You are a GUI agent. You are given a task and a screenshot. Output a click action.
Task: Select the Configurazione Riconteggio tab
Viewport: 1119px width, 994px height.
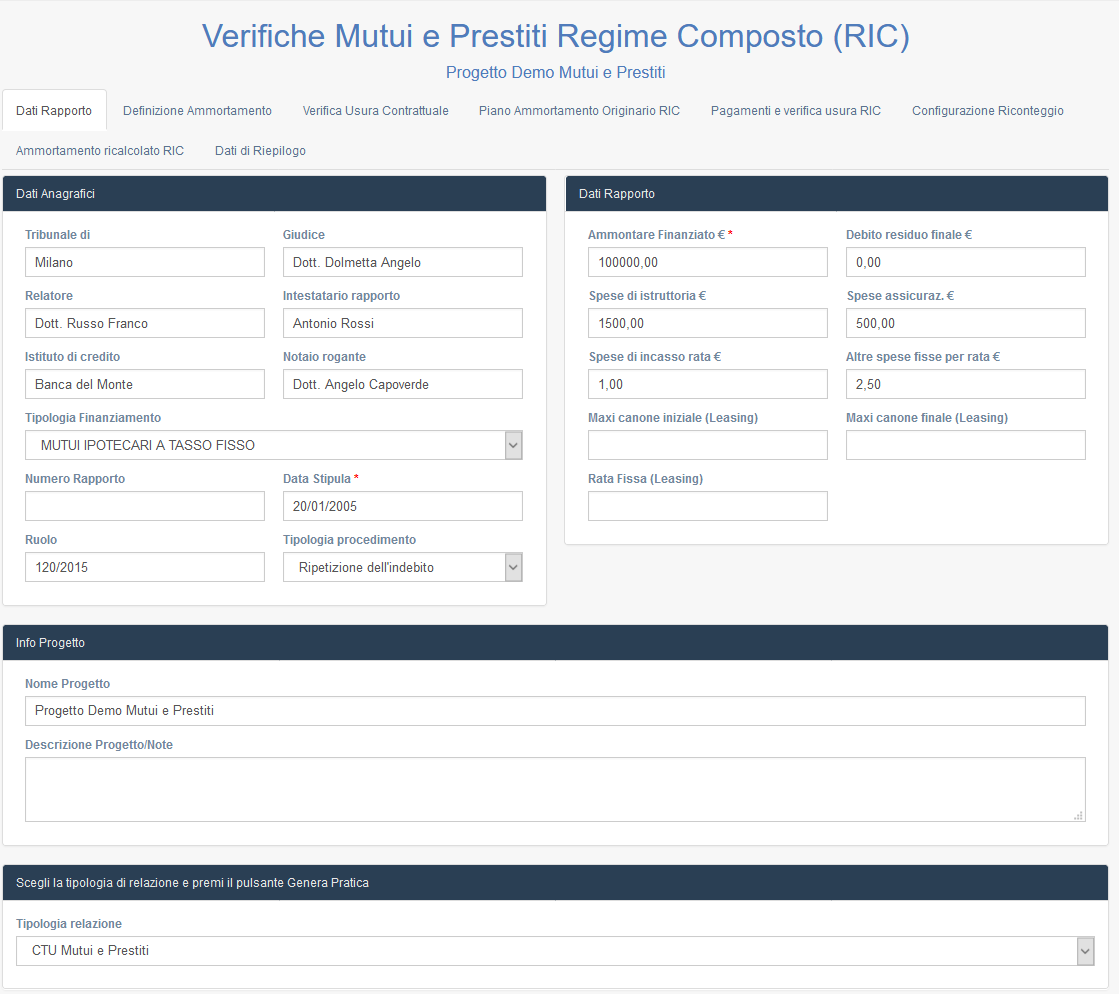[988, 111]
